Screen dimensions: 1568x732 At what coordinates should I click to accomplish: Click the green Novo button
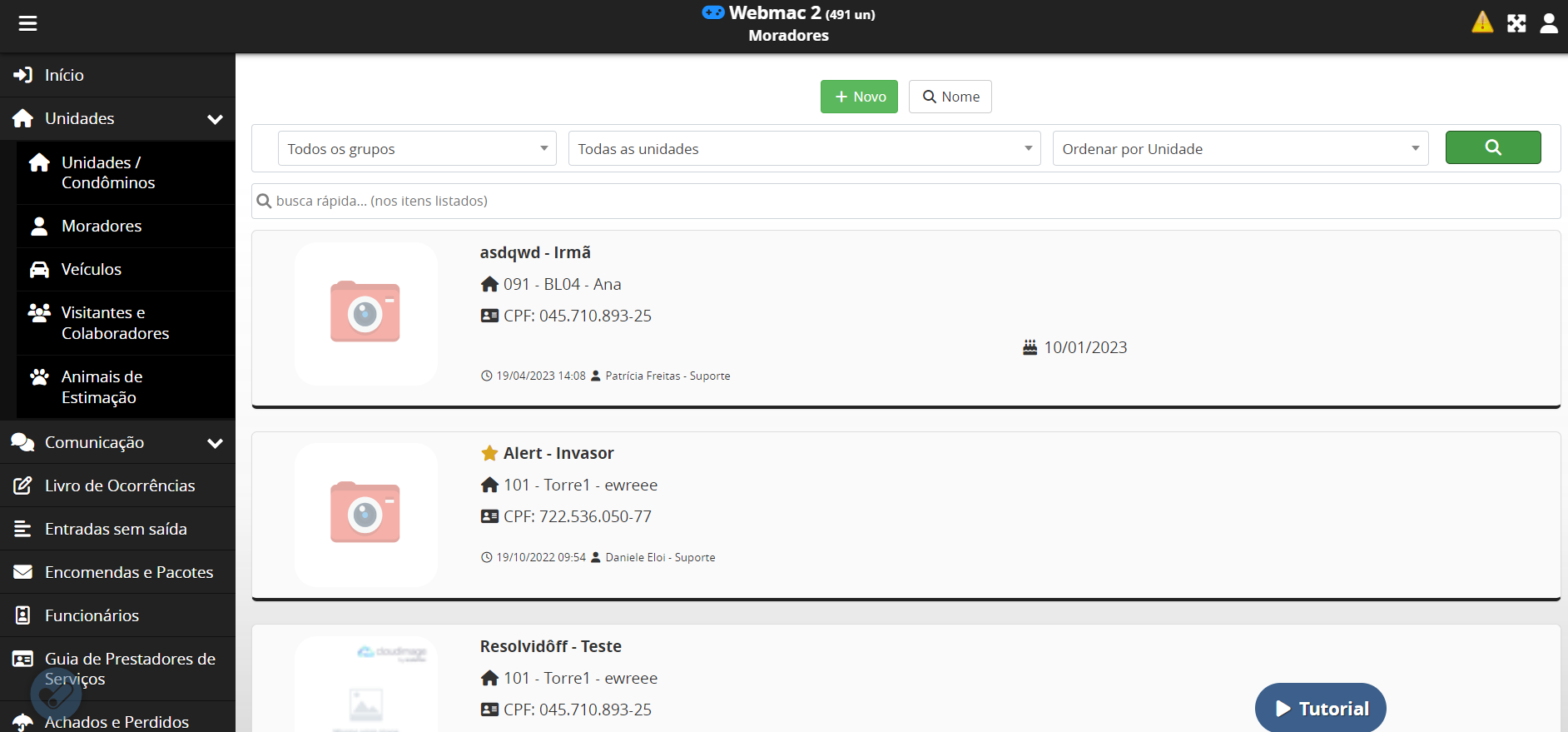pos(859,97)
